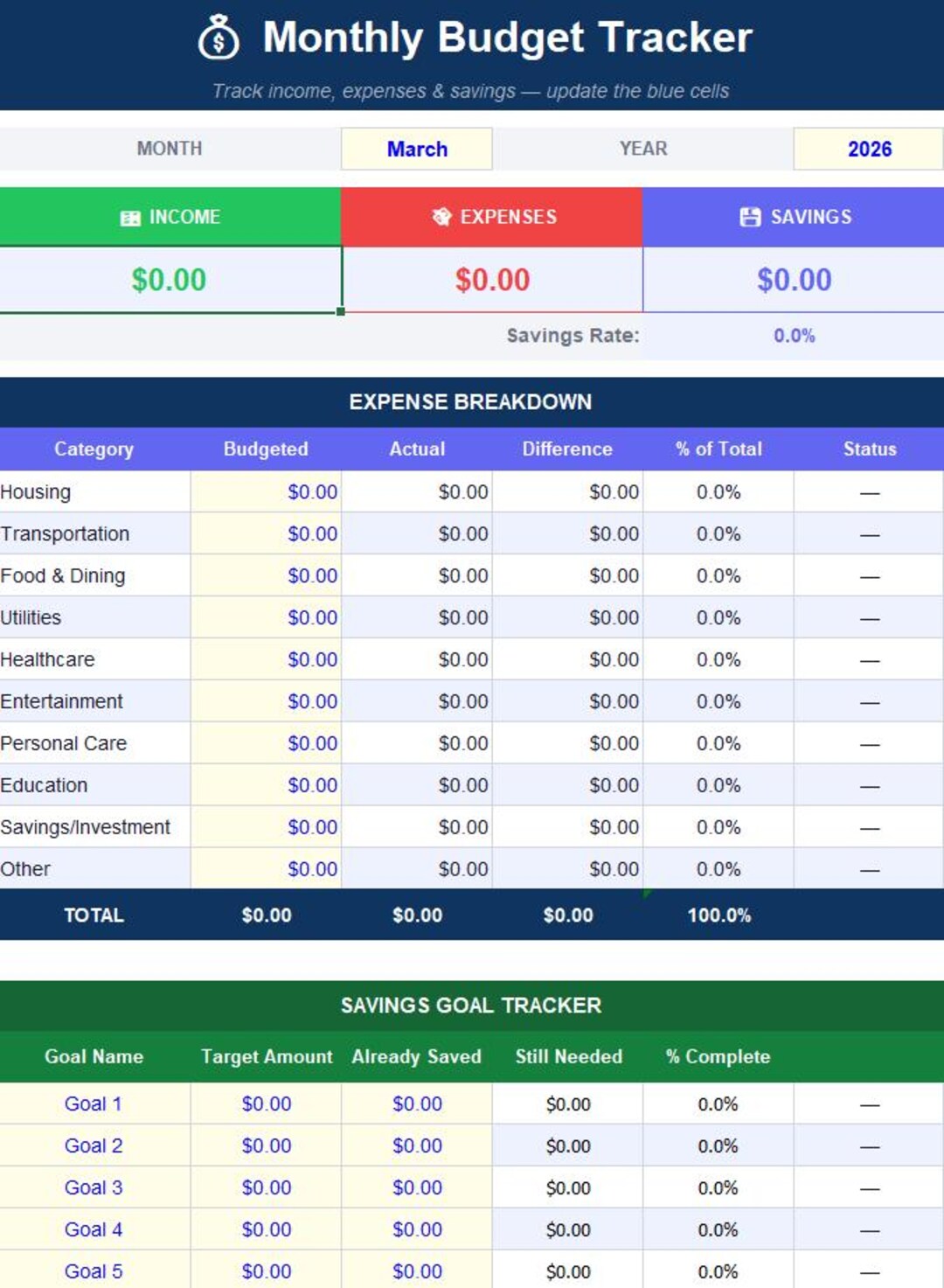Select the Status cell for Savings/Investment
This screenshot has height=1288, width=944.
(x=869, y=828)
